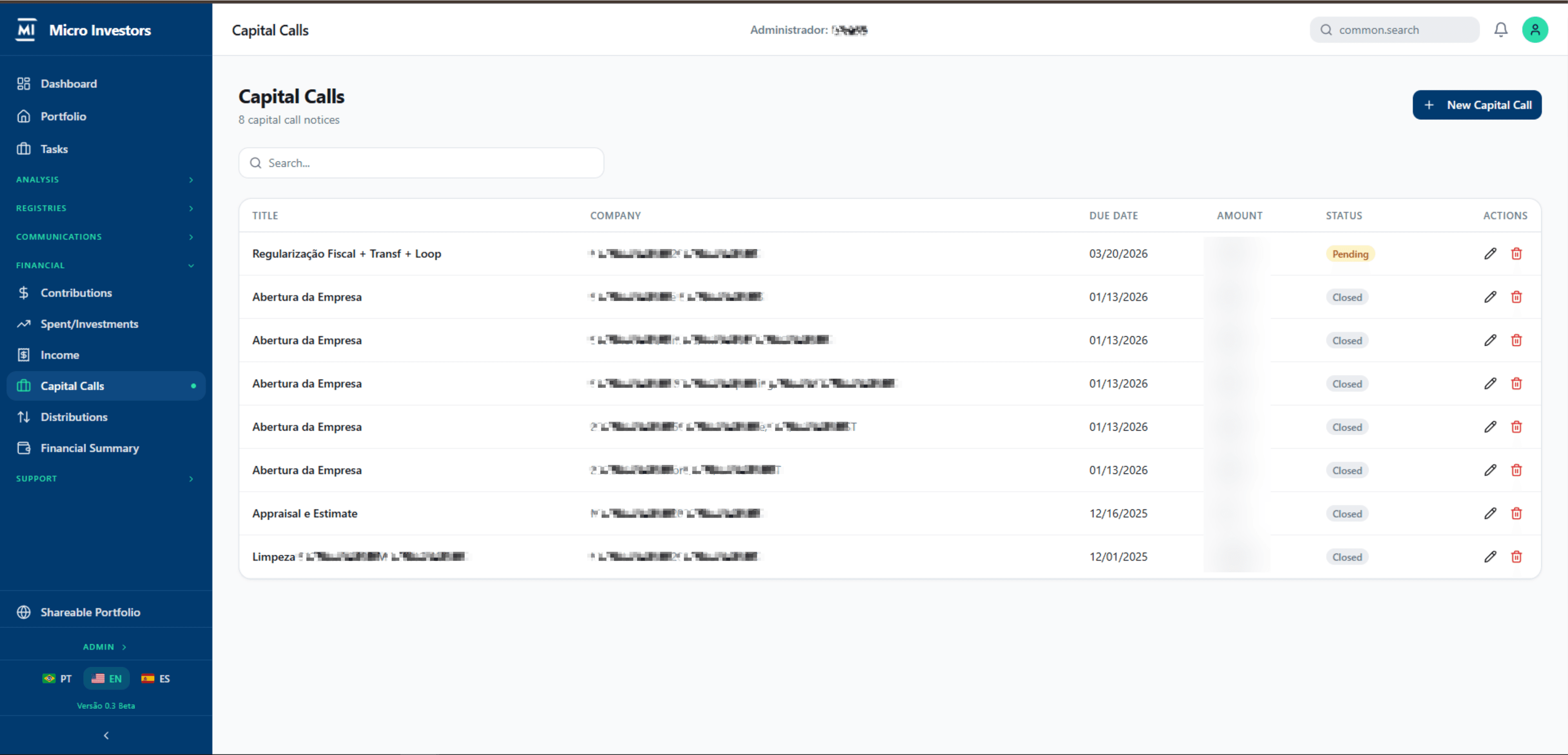This screenshot has width=1568, height=755.
Task: Click the STATUS column header
Action: 1344,216
